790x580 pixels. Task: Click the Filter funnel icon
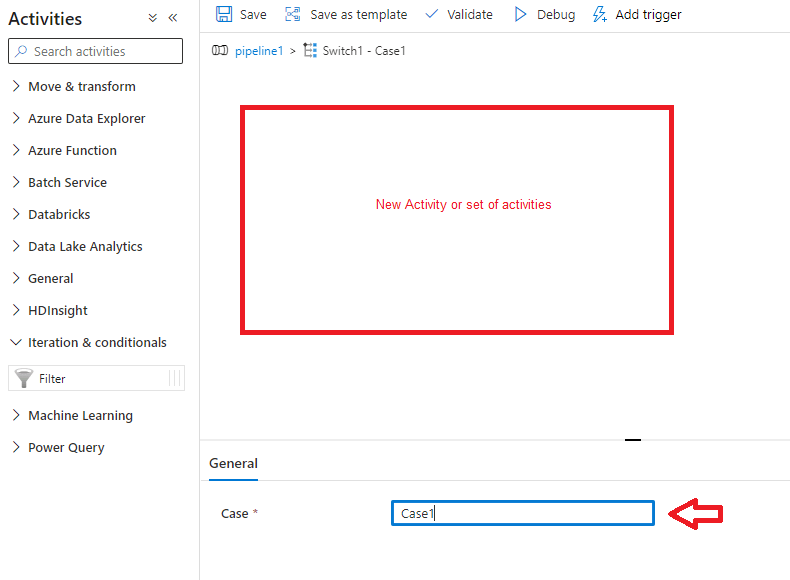tap(25, 378)
